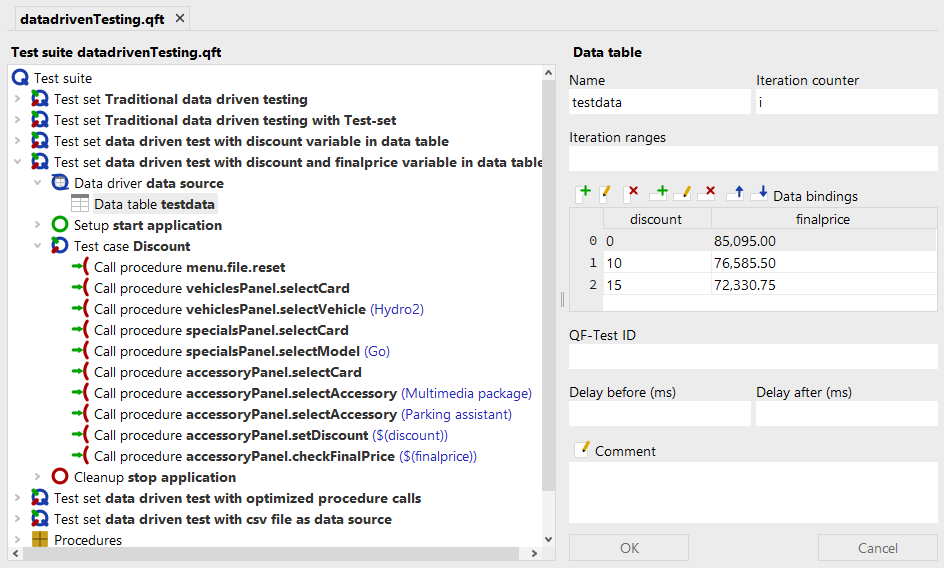Select Call procedure accessoryPanel.selectCard
944x568 pixels.
pos(228,372)
